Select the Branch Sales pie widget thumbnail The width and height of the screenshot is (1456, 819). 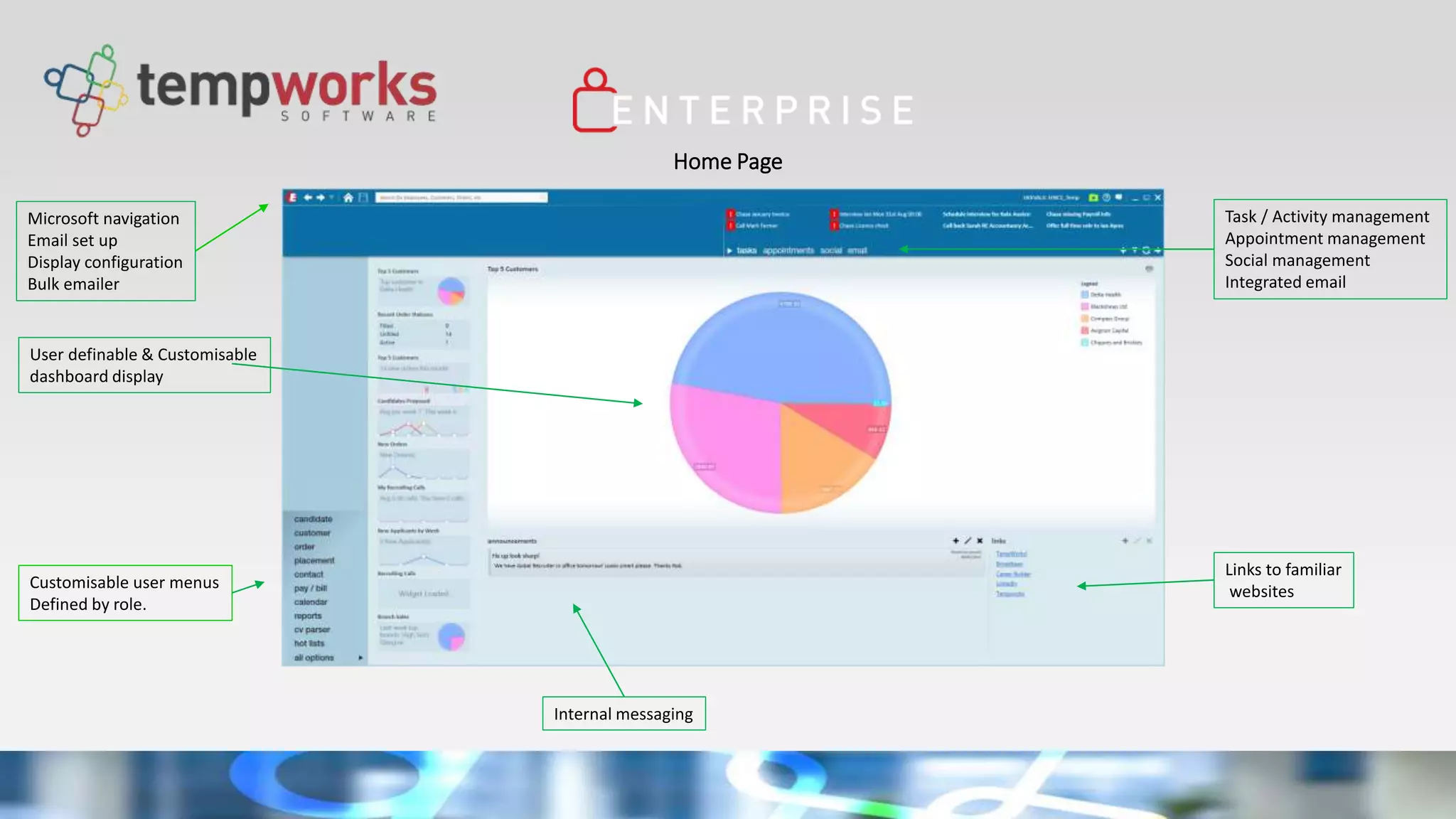[451, 637]
